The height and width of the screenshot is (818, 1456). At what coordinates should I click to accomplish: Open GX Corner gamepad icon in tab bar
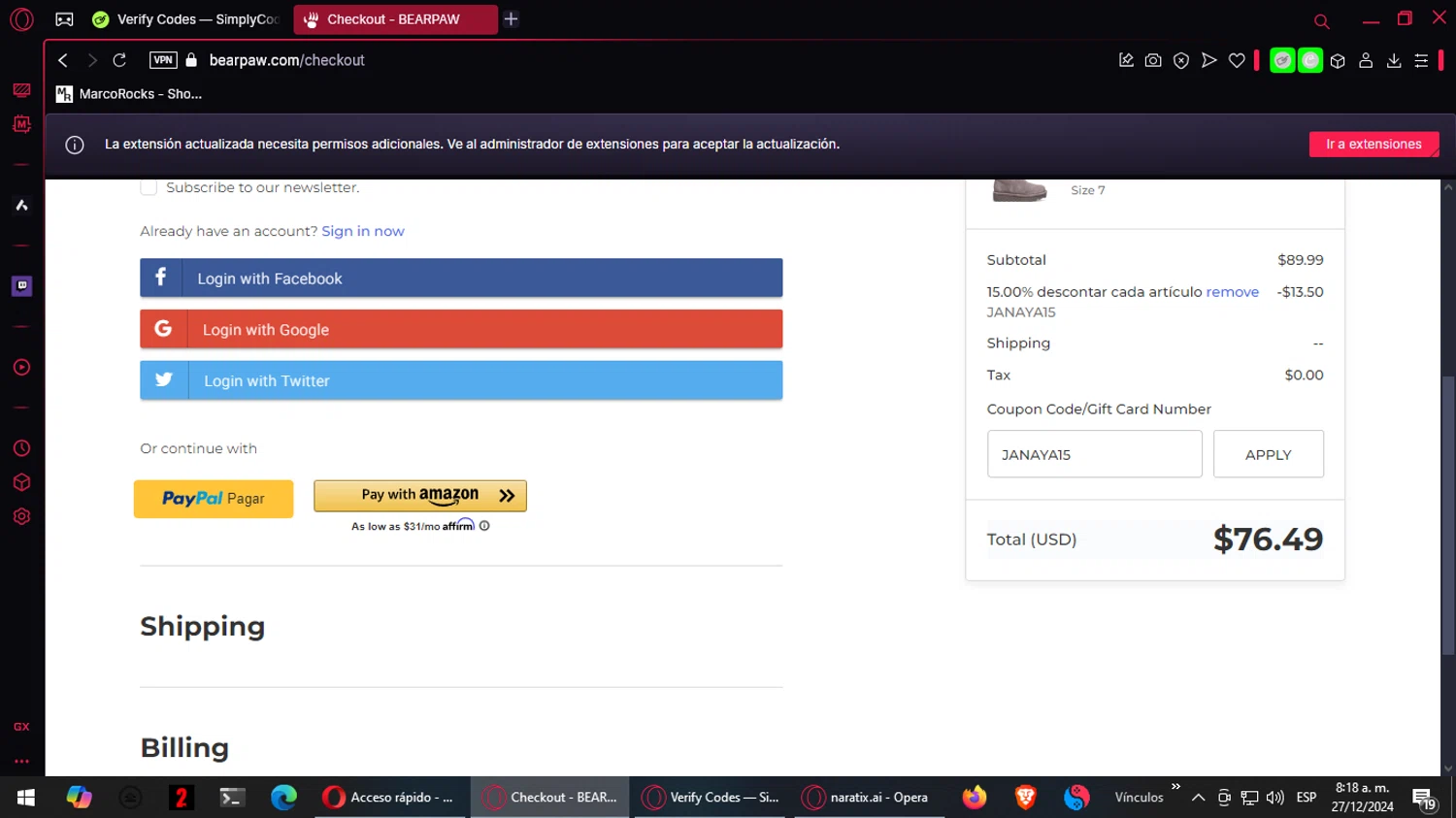64,19
